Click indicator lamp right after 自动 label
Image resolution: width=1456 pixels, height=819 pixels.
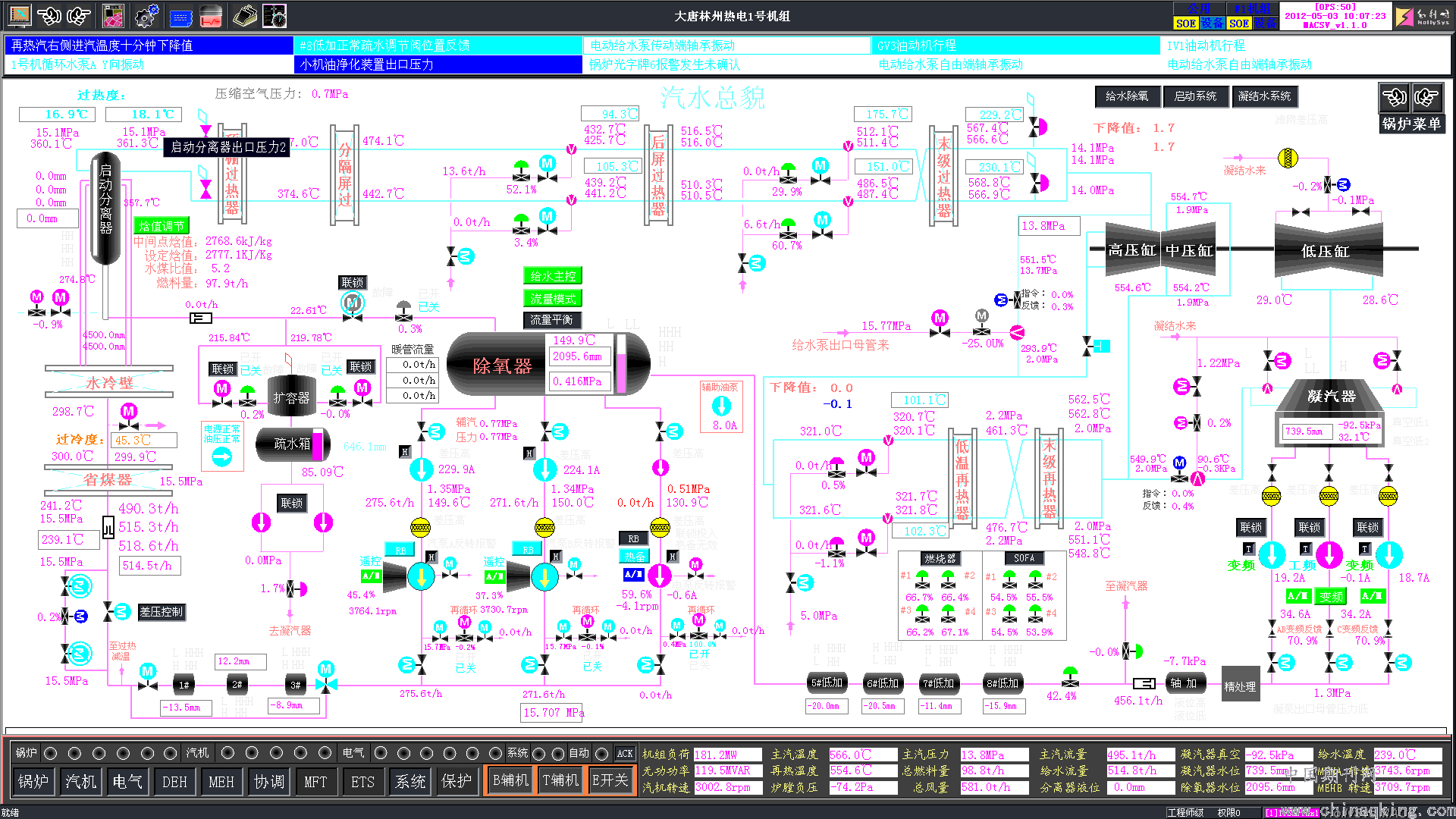tap(601, 753)
